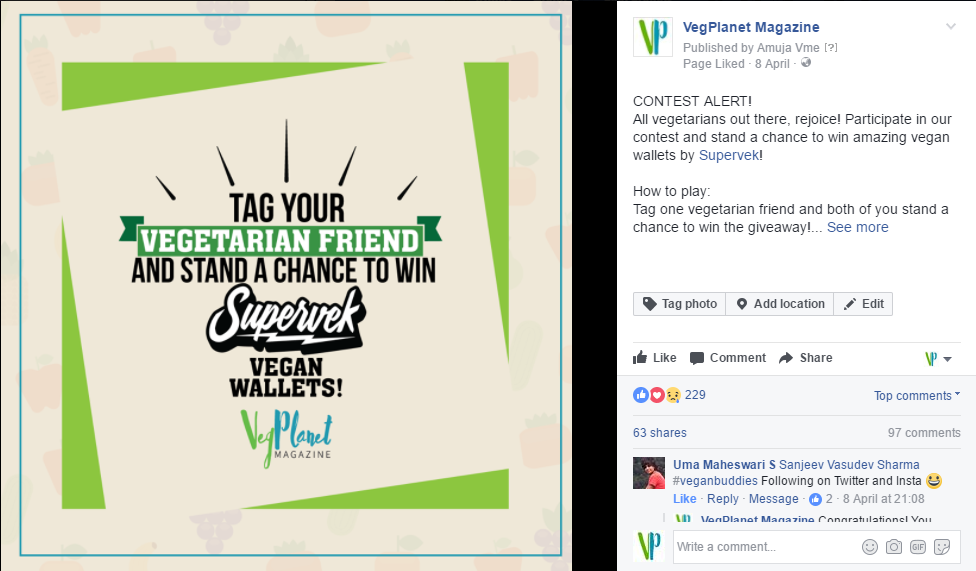The width and height of the screenshot is (976, 571).
Task: Click the globe public privacy icon
Action: (x=806, y=62)
